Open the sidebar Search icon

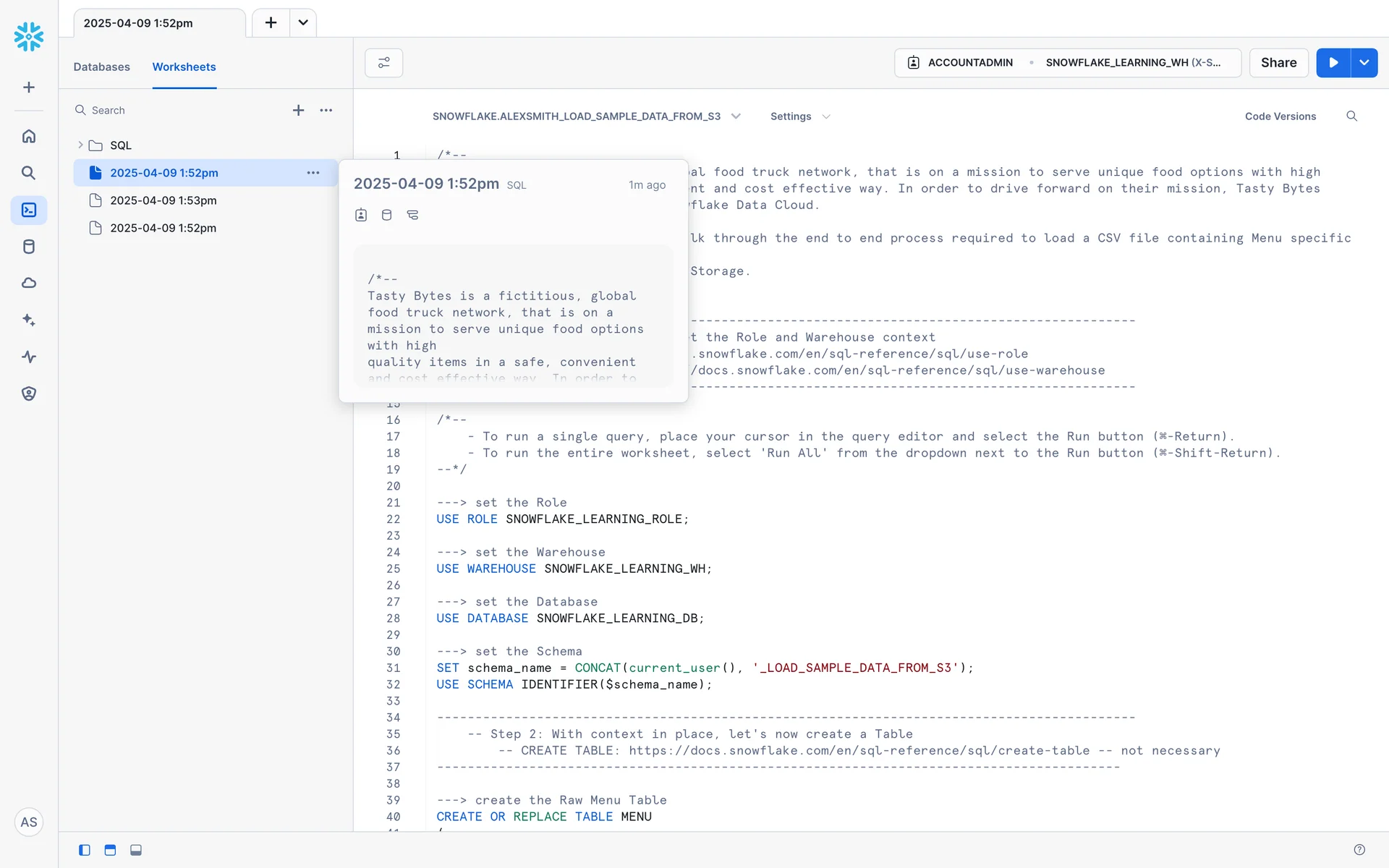[x=29, y=173]
